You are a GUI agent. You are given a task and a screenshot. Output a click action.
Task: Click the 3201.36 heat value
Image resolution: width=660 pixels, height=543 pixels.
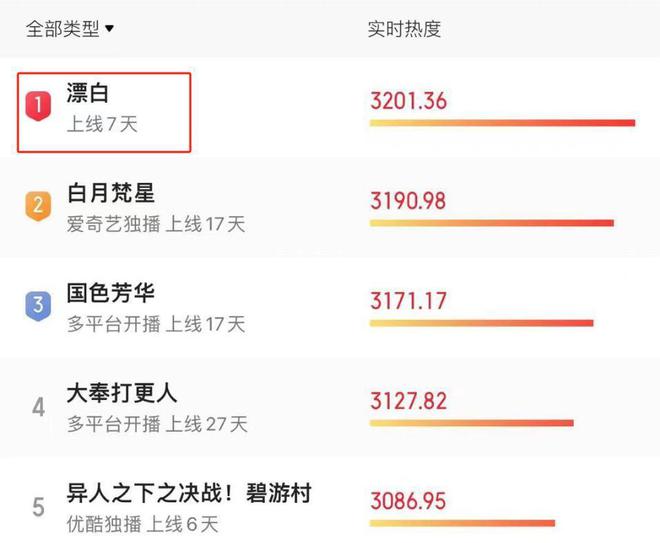(408, 101)
